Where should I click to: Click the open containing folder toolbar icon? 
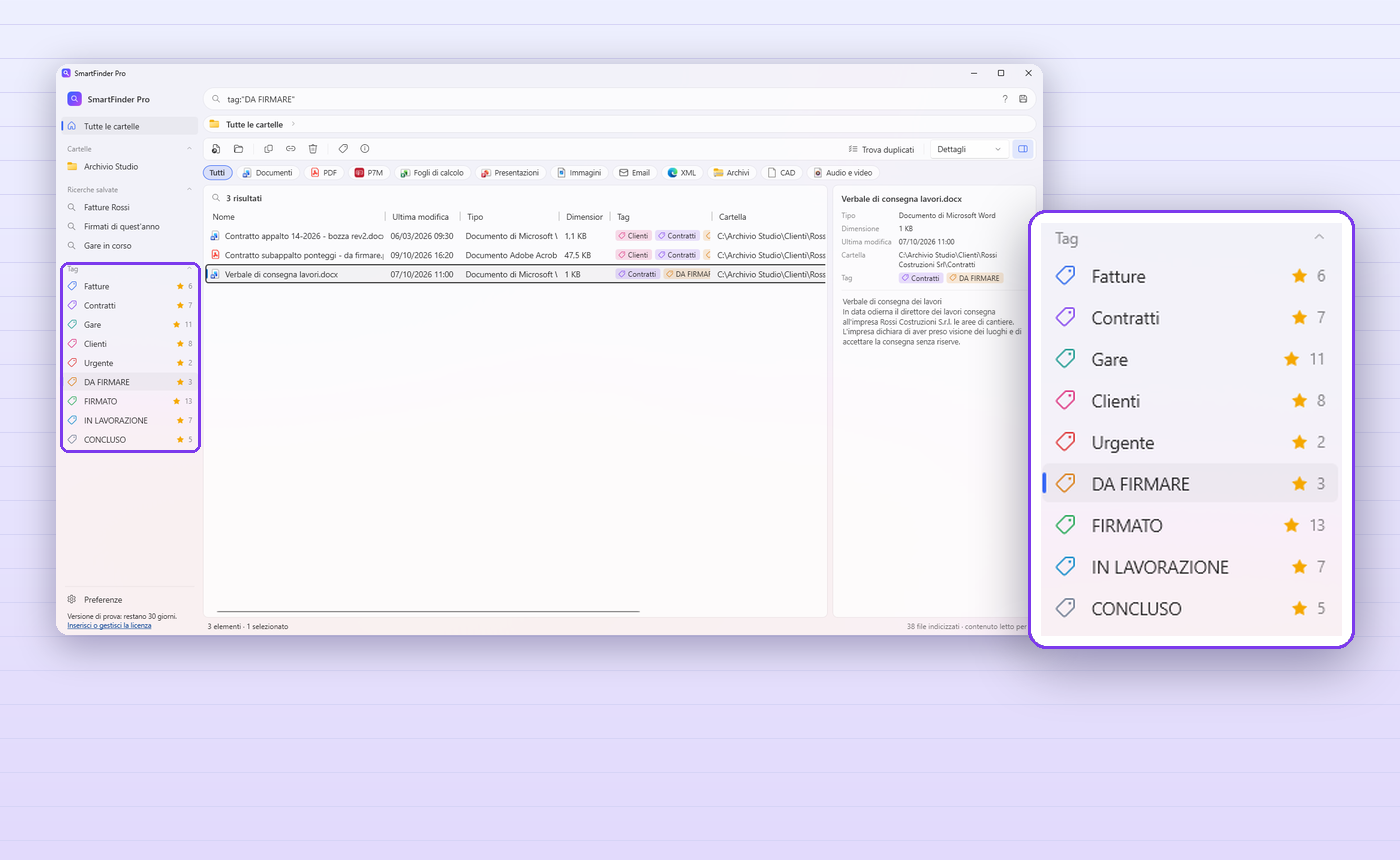tap(238, 149)
